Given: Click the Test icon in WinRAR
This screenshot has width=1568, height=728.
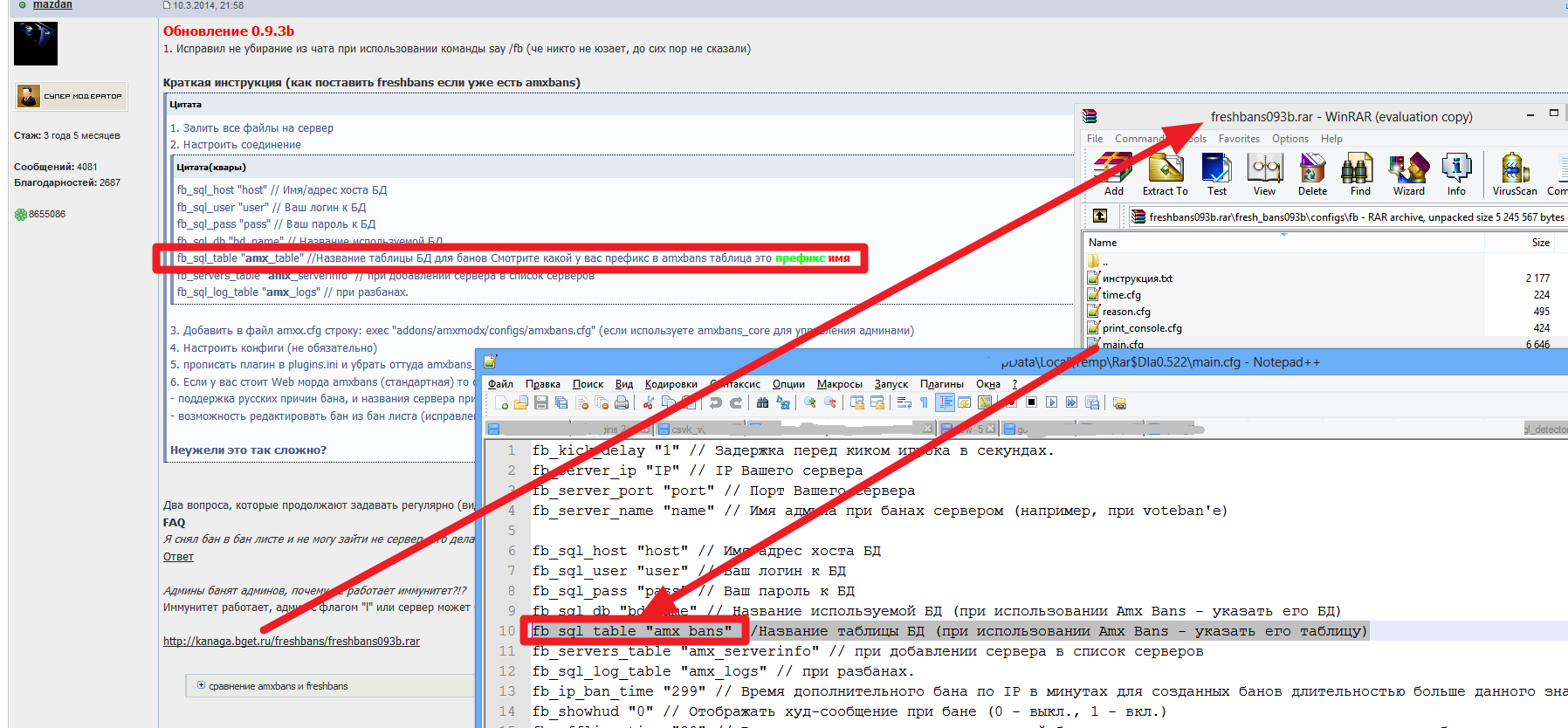Looking at the screenshot, I should [1216, 175].
